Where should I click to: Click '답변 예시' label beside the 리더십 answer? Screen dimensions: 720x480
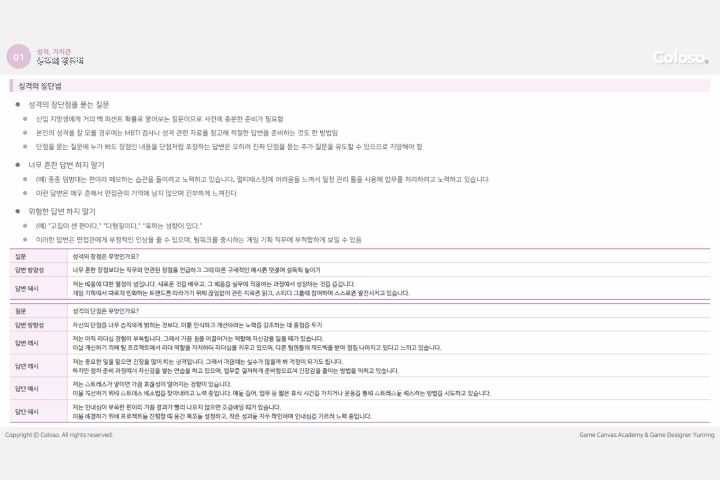27,343
